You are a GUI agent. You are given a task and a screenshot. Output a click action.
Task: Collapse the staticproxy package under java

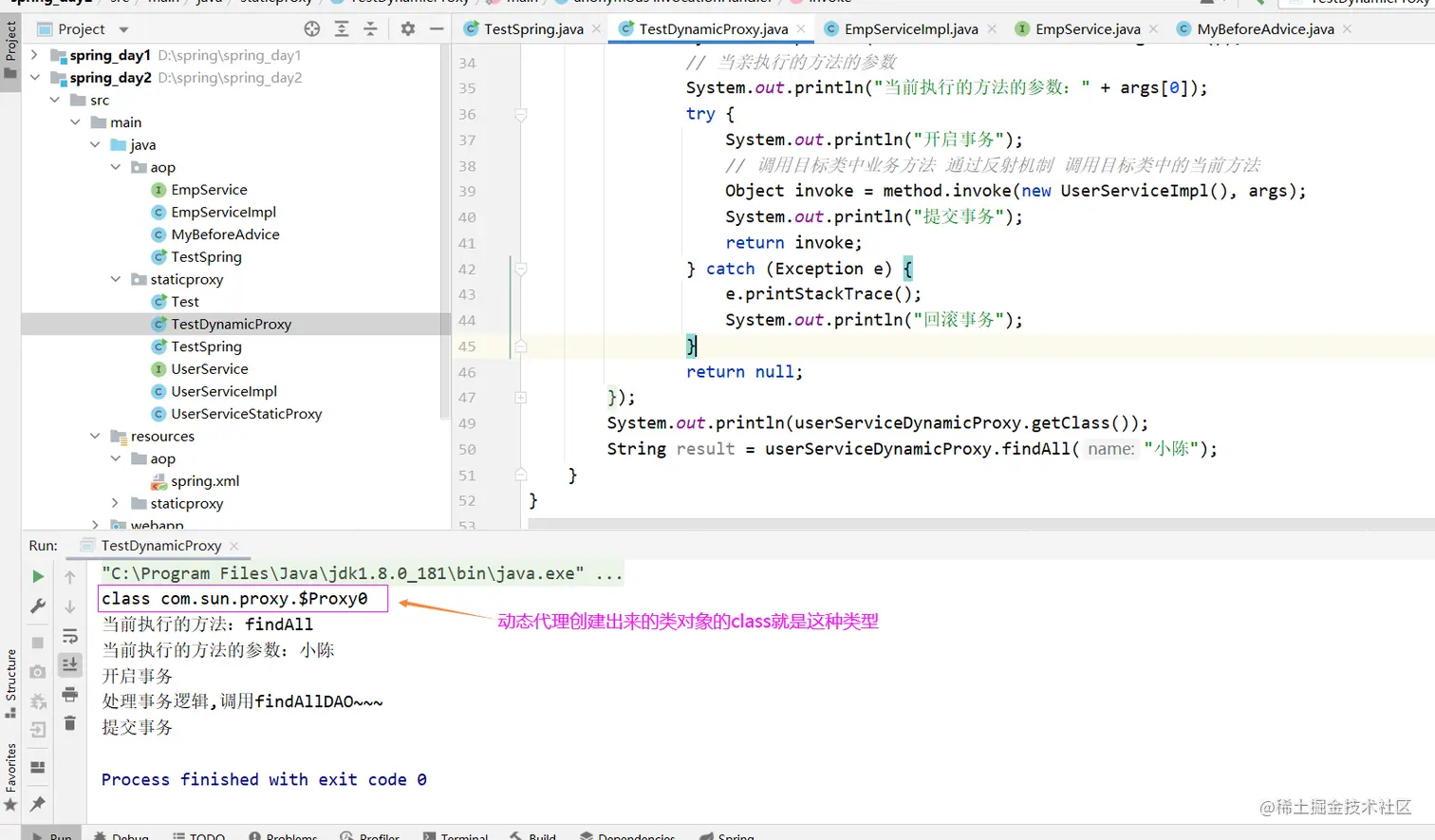[116, 279]
